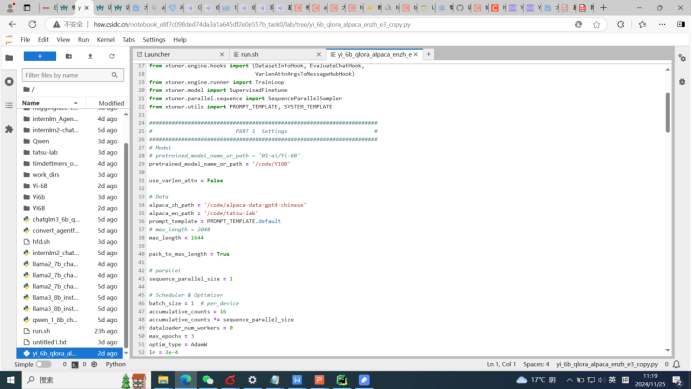Refresh the file browser list

coord(112,56)
